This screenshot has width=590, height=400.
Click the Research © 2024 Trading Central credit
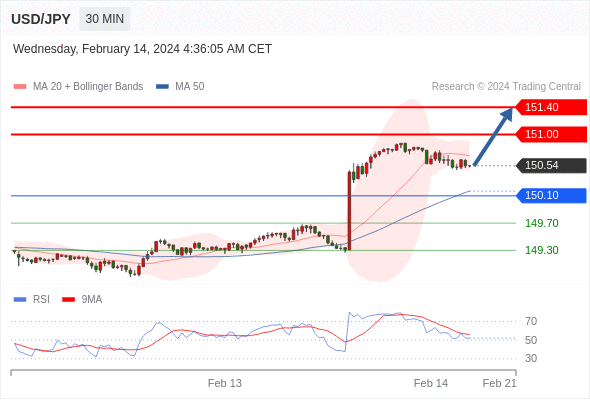click(x=506, y=87)
